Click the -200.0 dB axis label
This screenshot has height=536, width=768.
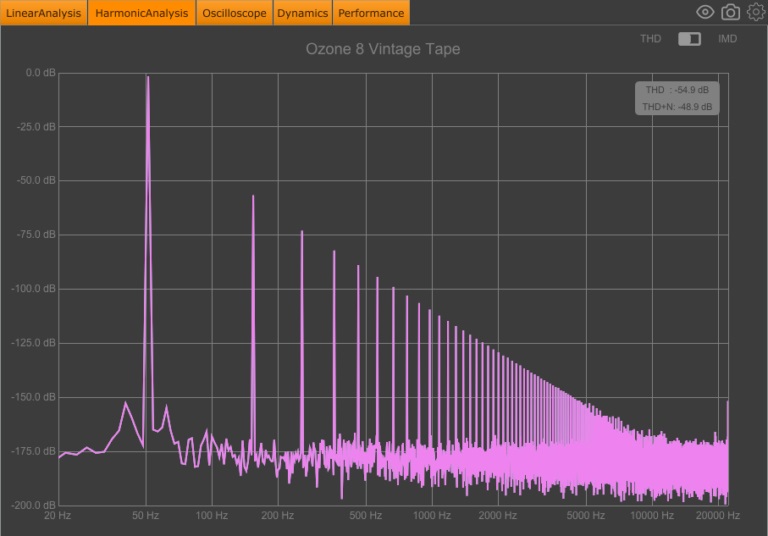[33, 505]
